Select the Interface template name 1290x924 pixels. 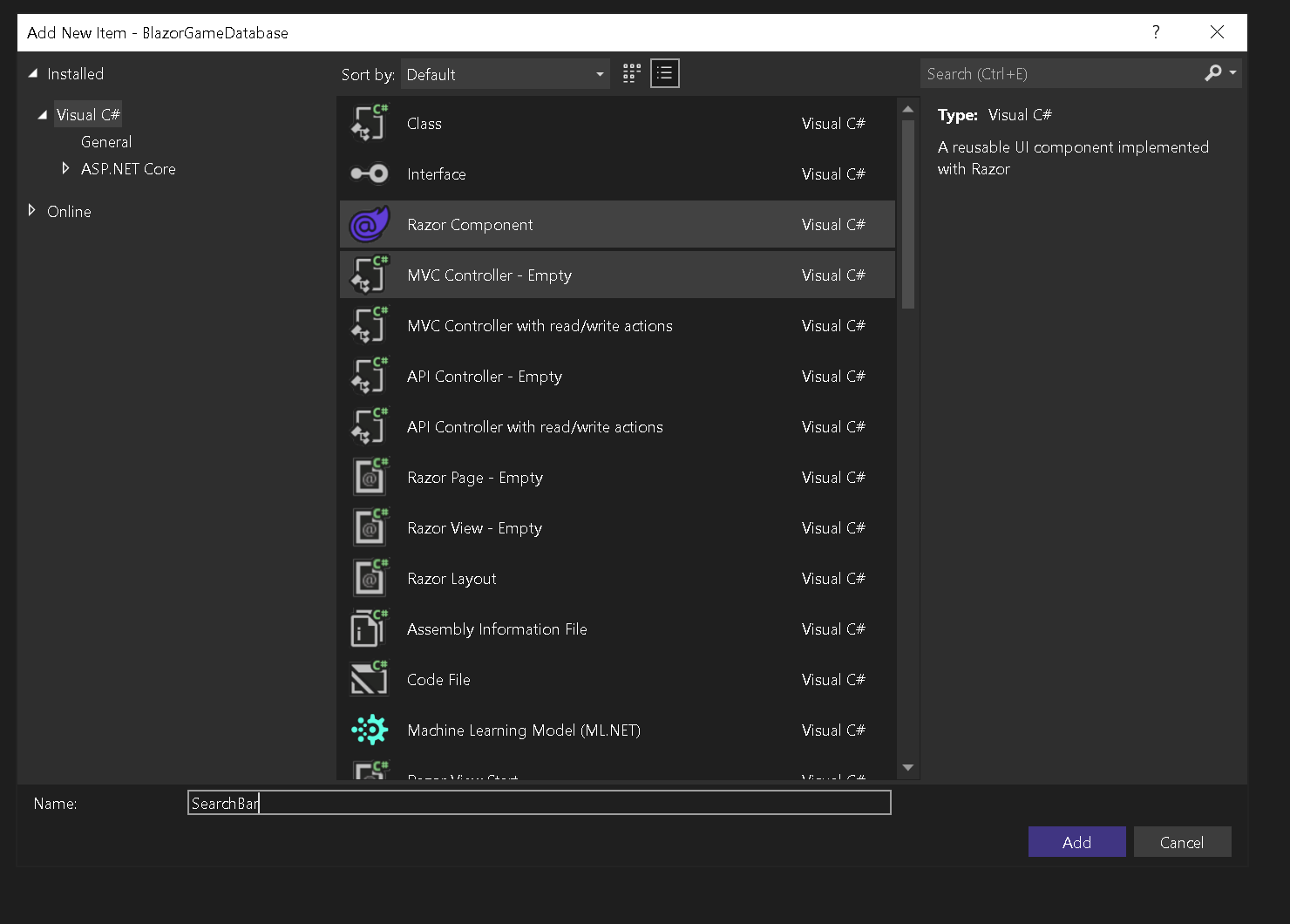tap(437, 174)
